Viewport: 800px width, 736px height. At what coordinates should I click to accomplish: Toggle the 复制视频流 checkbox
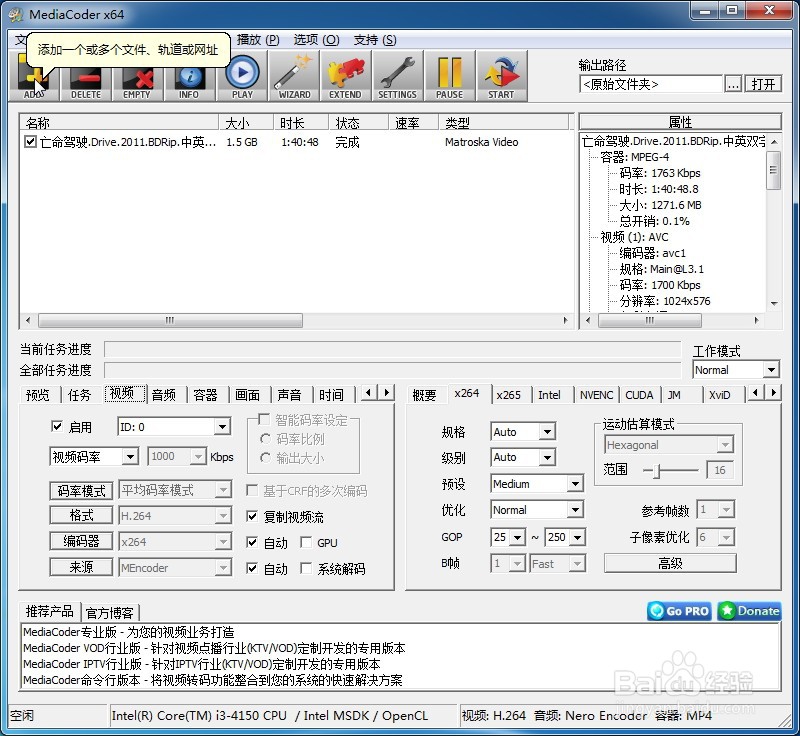(x=252, y=517)
